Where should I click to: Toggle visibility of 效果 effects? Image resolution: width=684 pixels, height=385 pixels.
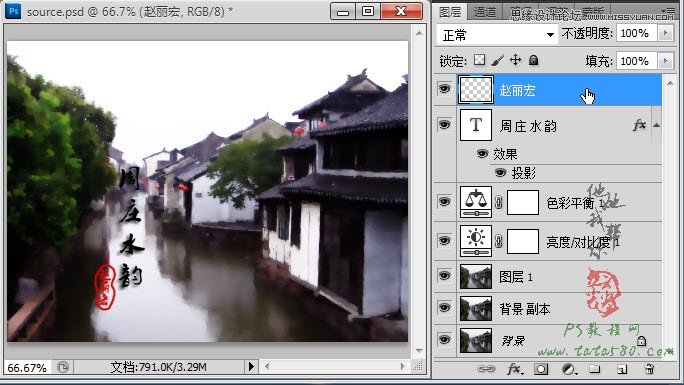pyautogui.click(x=482, y=153)
